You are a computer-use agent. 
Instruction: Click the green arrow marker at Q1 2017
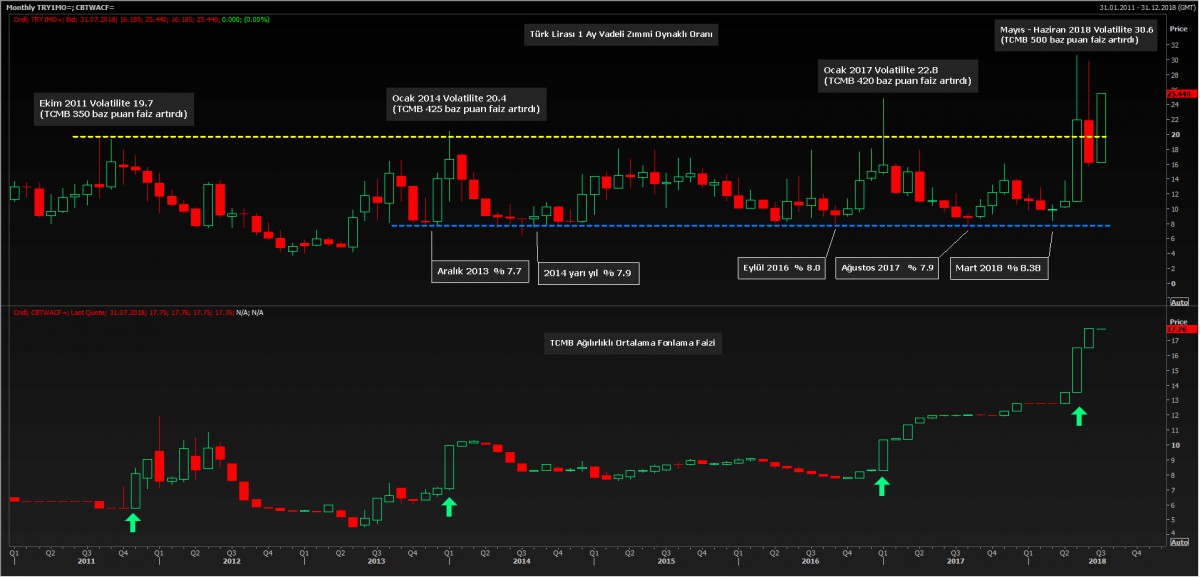tap(881, 486)
